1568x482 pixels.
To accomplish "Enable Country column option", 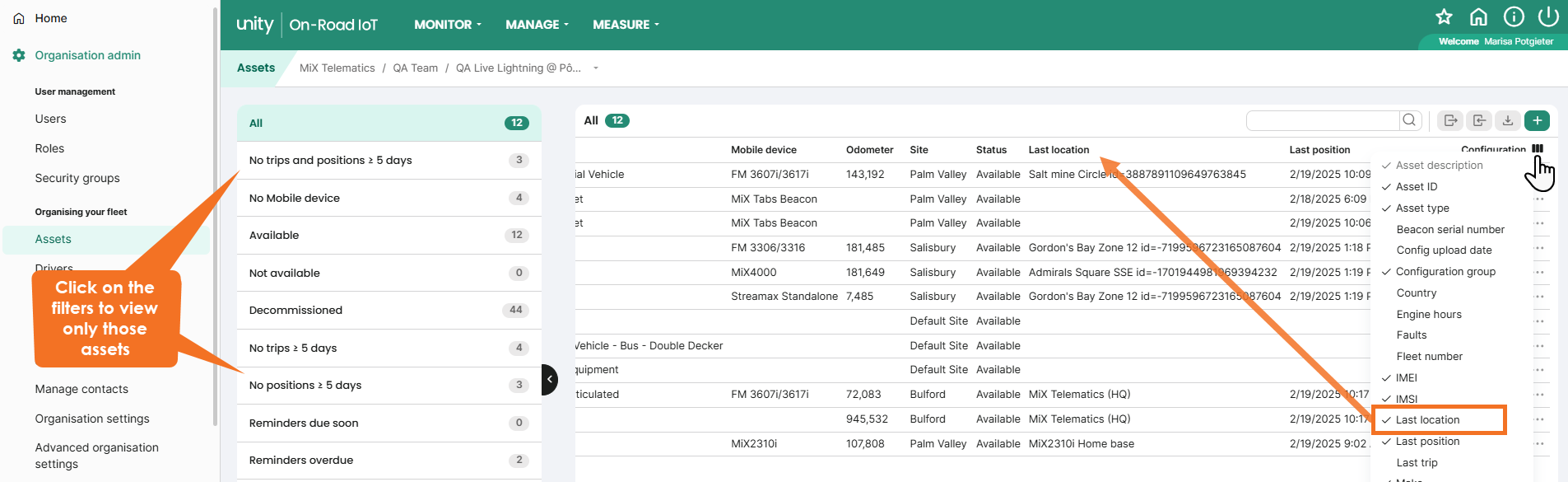I will tap(1417, 293).
